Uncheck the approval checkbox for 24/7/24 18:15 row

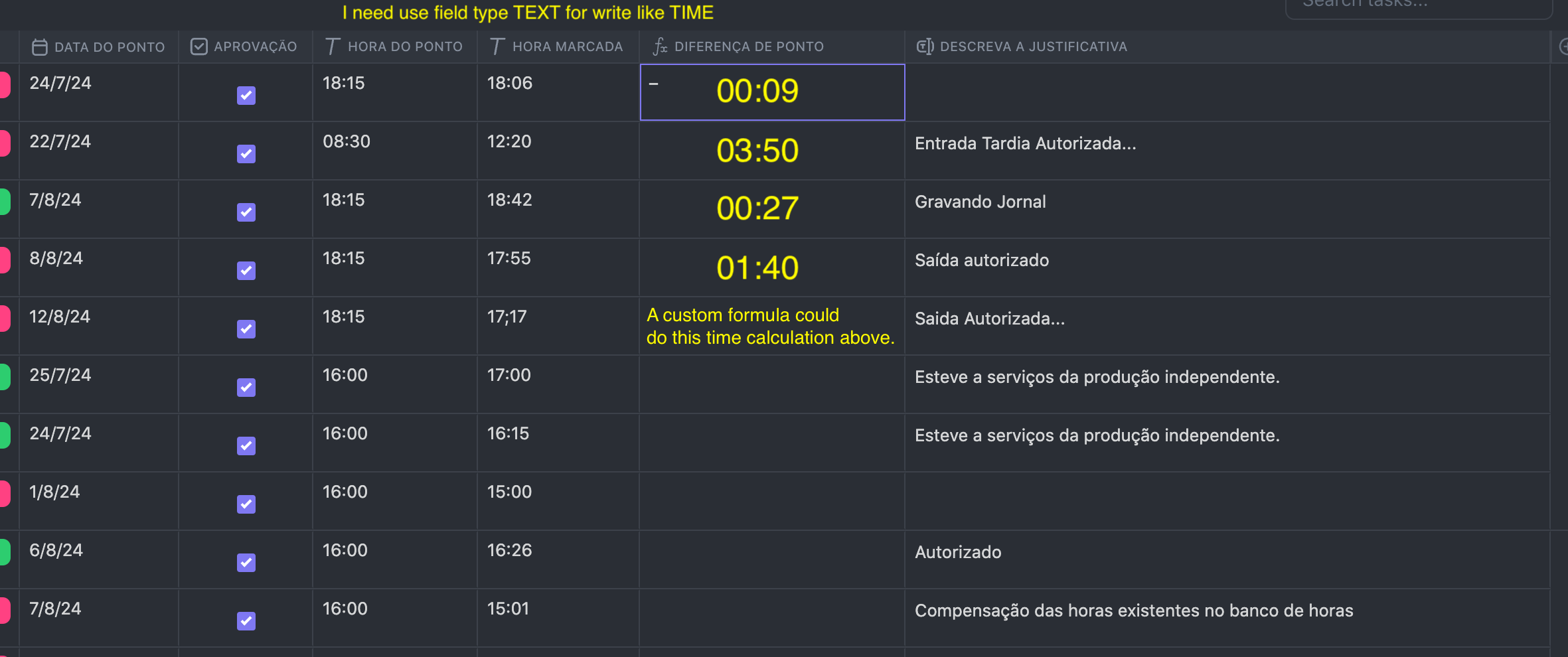pos(246,96)
